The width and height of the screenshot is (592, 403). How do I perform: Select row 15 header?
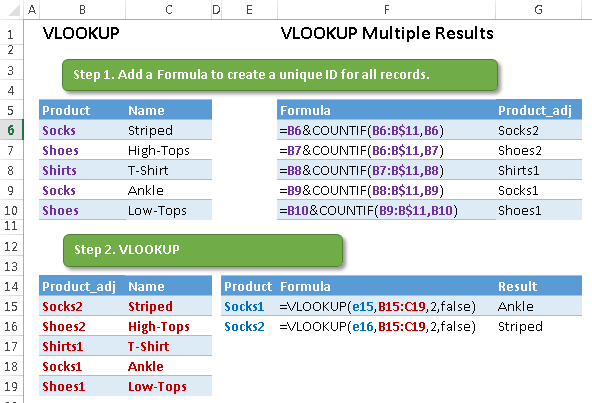[11, 306]
